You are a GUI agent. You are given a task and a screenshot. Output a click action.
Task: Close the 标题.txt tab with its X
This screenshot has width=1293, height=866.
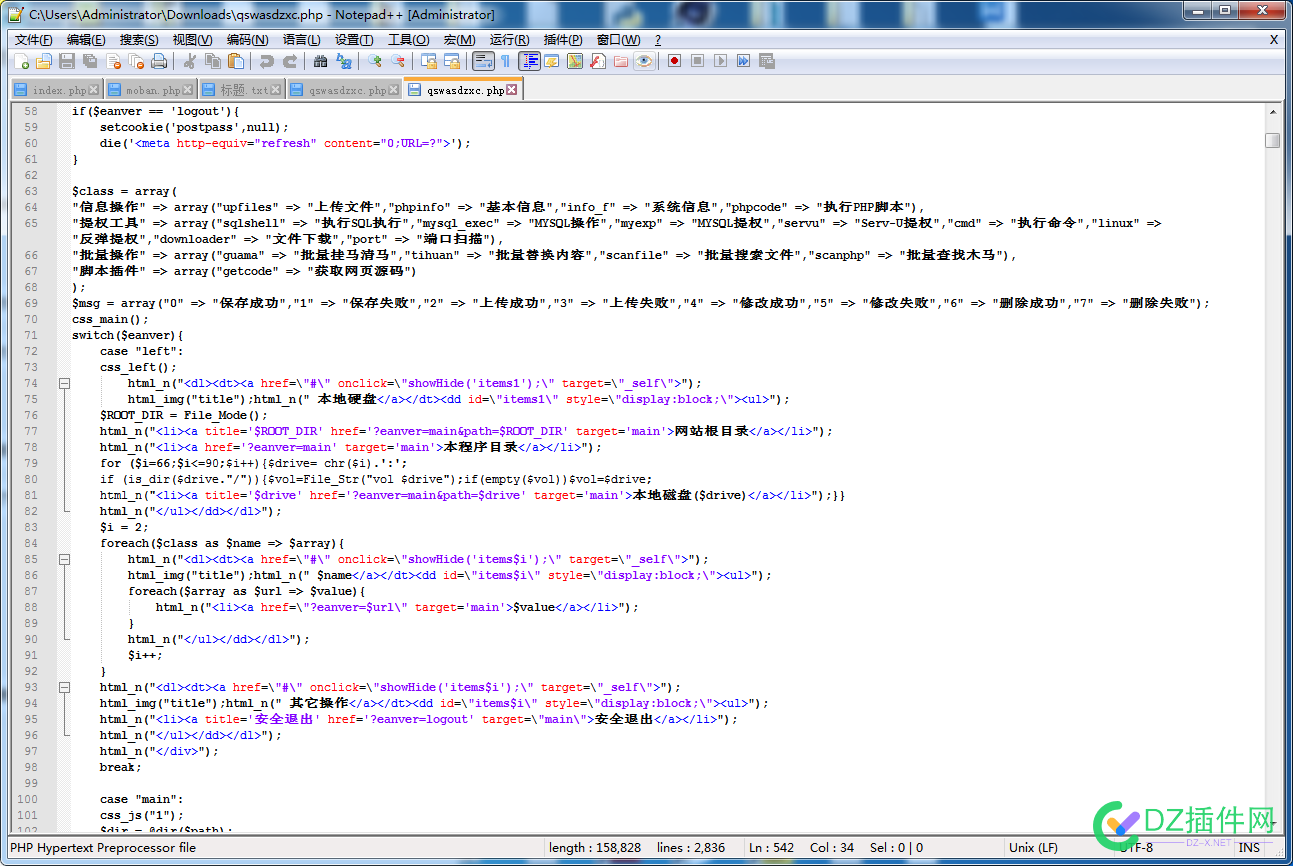(x=275, y=90)
